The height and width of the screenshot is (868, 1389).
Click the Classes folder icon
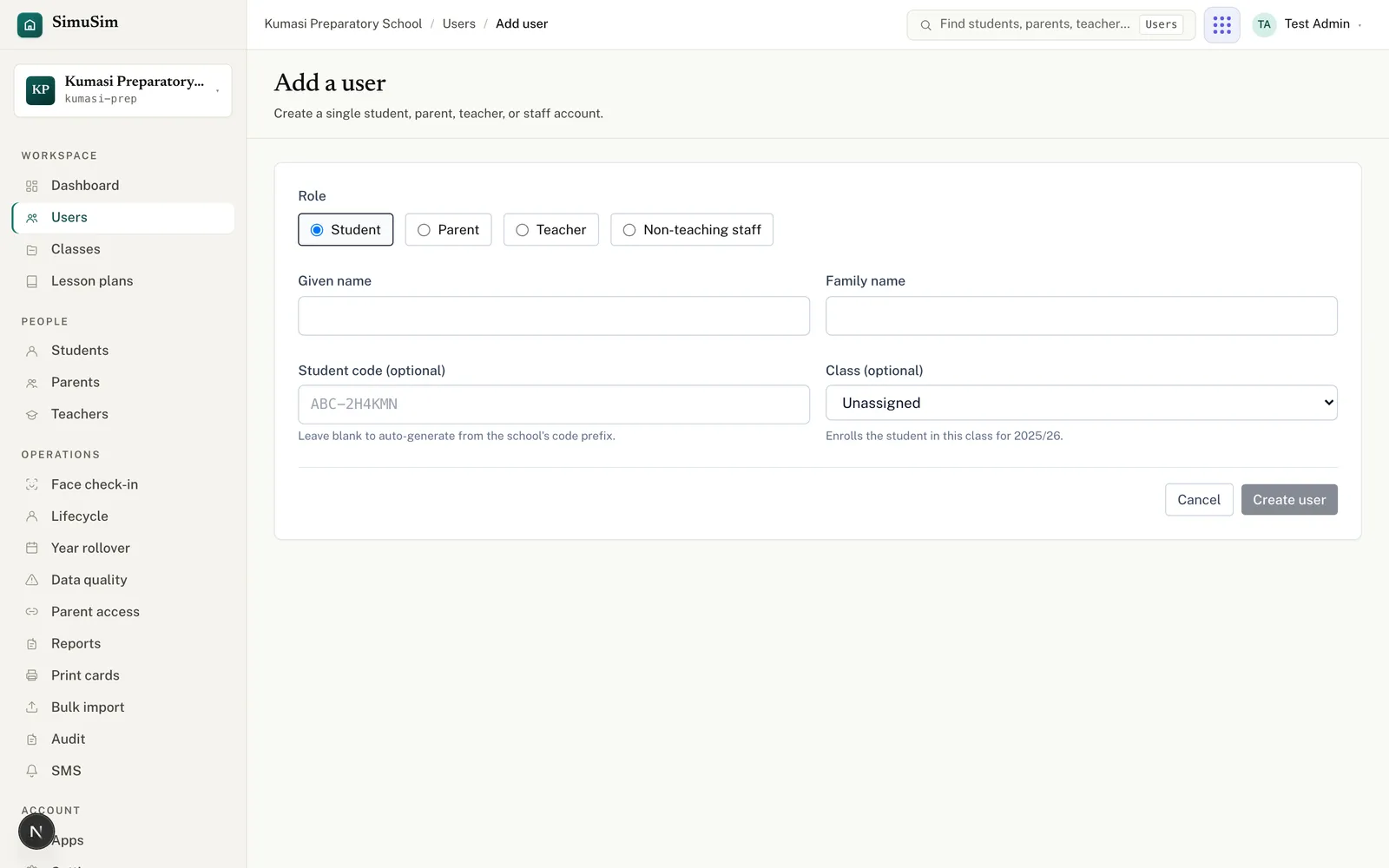[32, 250]
